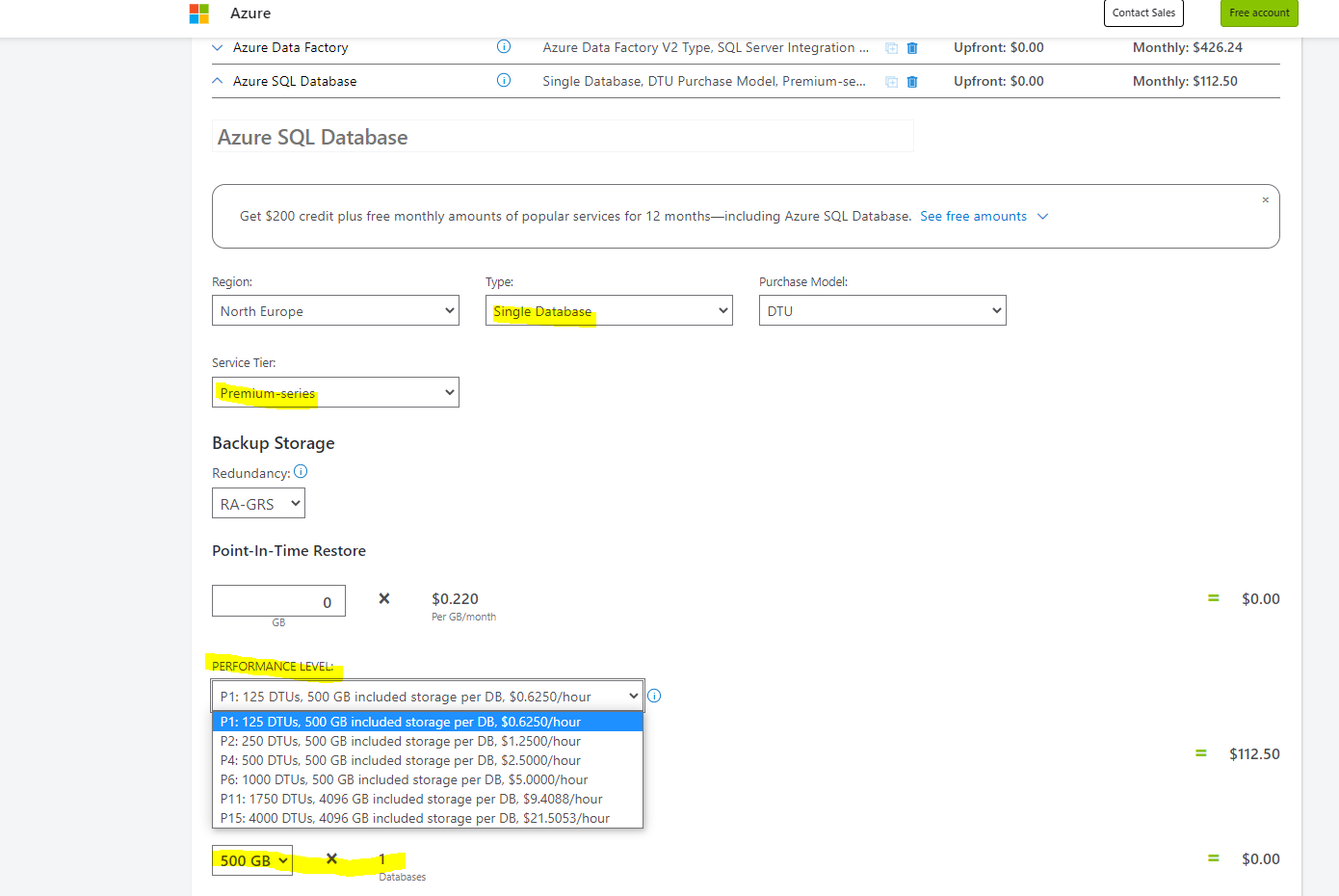Open the Service Tier dropdown Premium-series

pyautogui.click(x=335, y=392)
